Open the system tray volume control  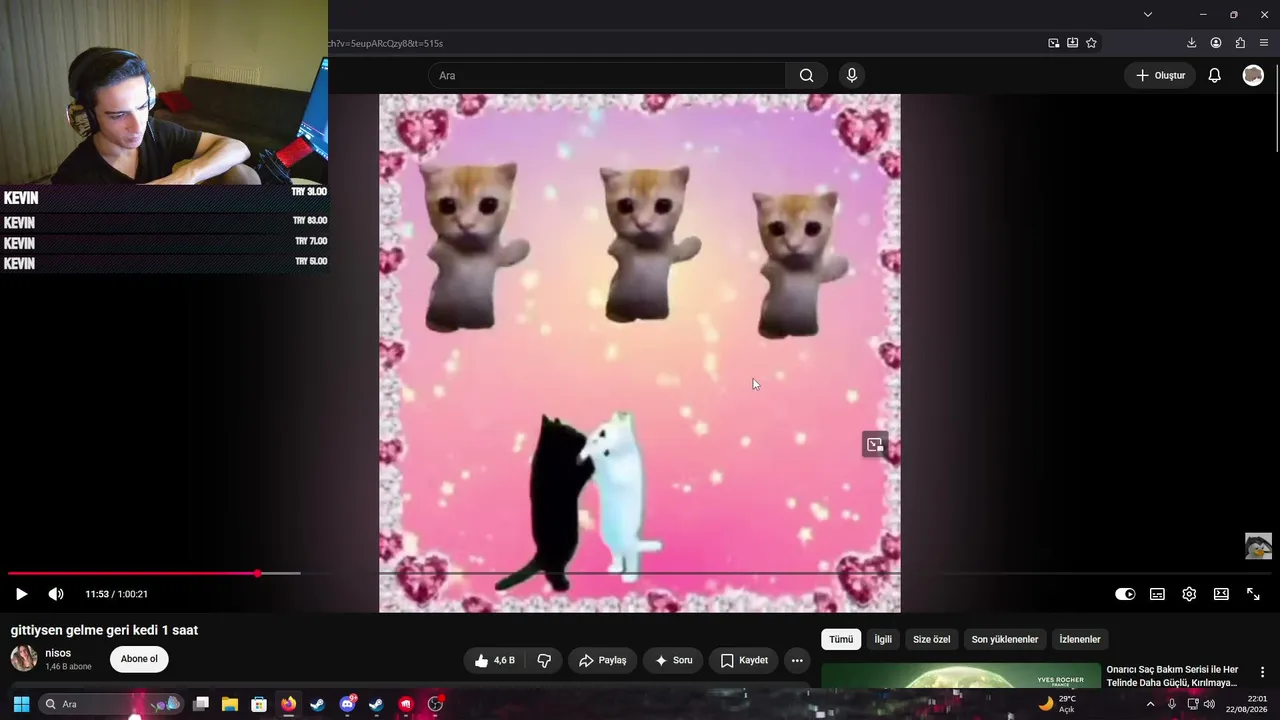pyautogui.click(x=1209, y=704)
